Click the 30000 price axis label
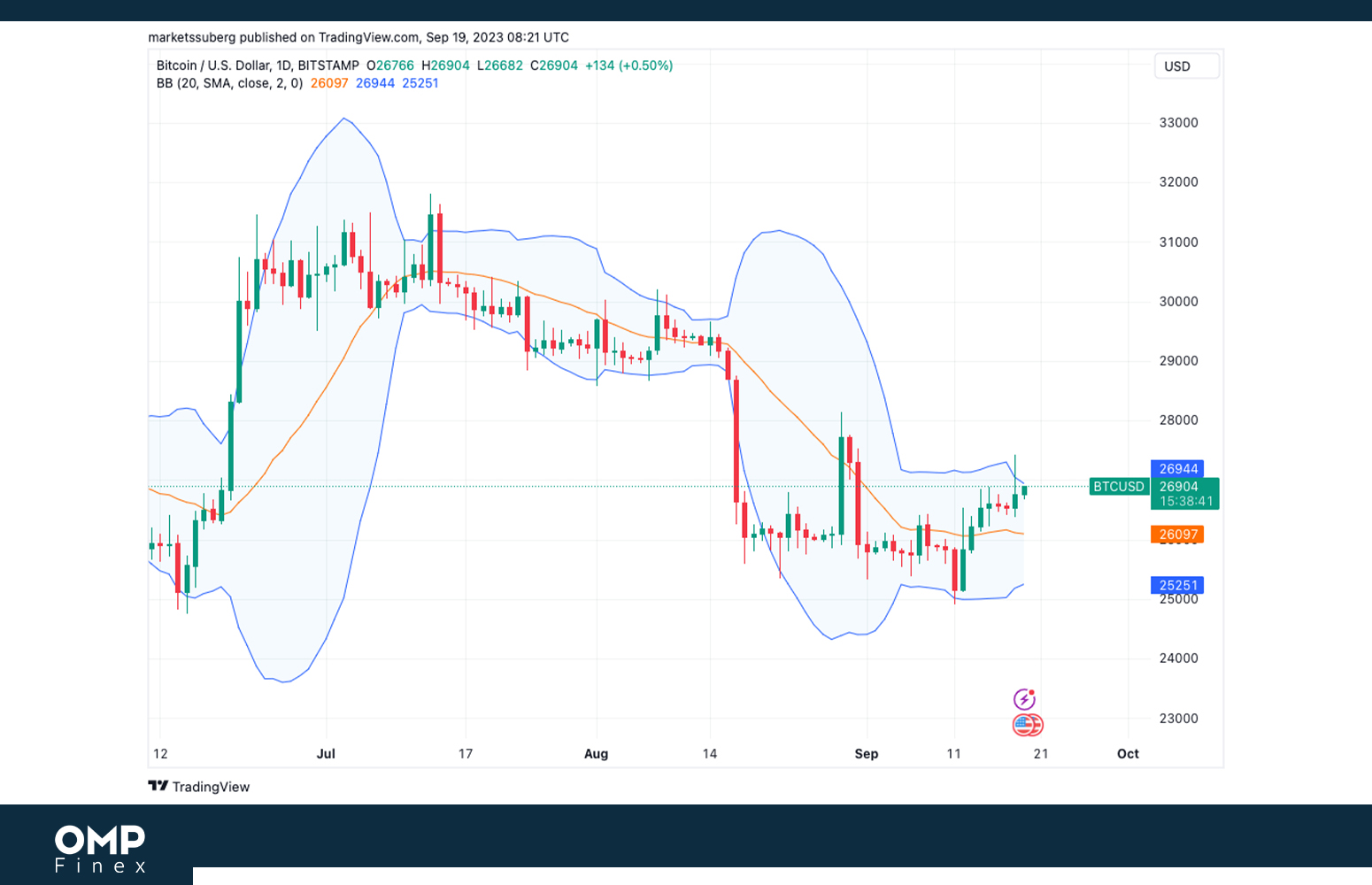Image resolution: width=1372 pixels, height=885 pixels. pyautogui.click(x=1178, y=302)
